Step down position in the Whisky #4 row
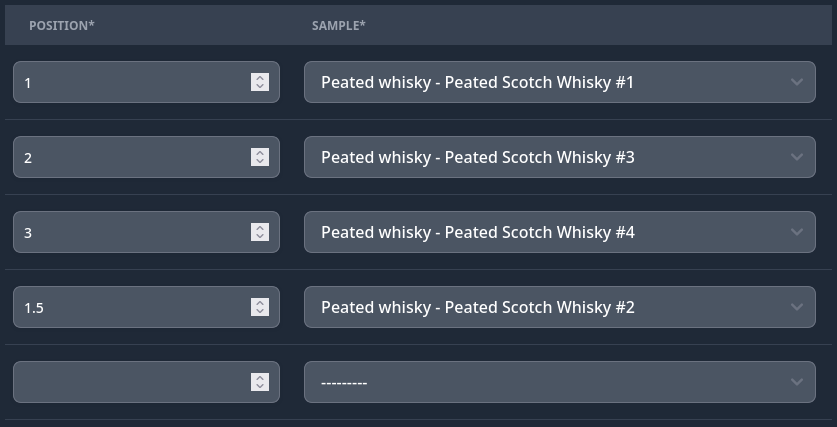 (x=260, y=236)
